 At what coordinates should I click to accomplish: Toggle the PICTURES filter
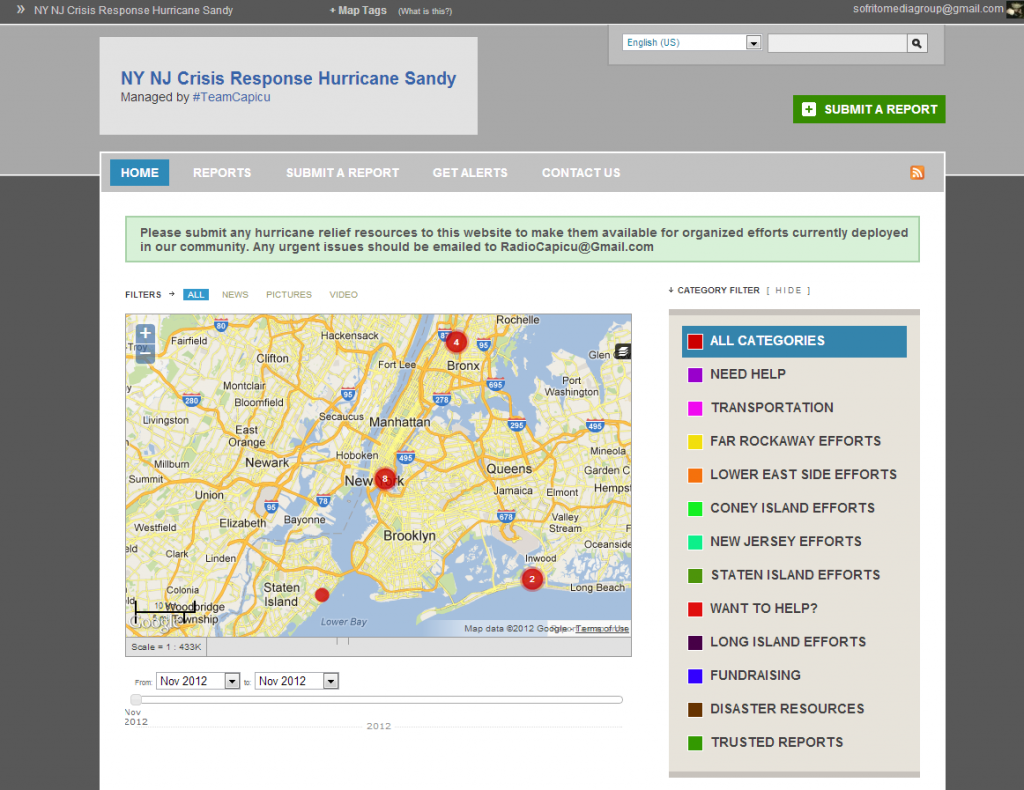tap(288, 294)
